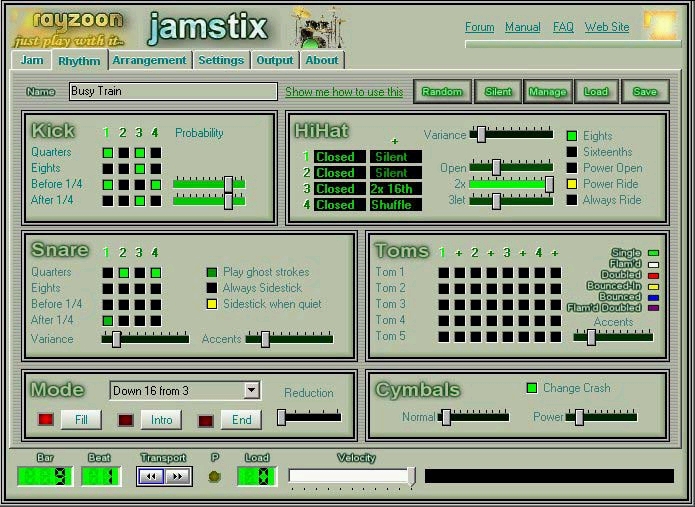
Task: Toggle Change Crash checkbox
Action: tap(532, 388)
